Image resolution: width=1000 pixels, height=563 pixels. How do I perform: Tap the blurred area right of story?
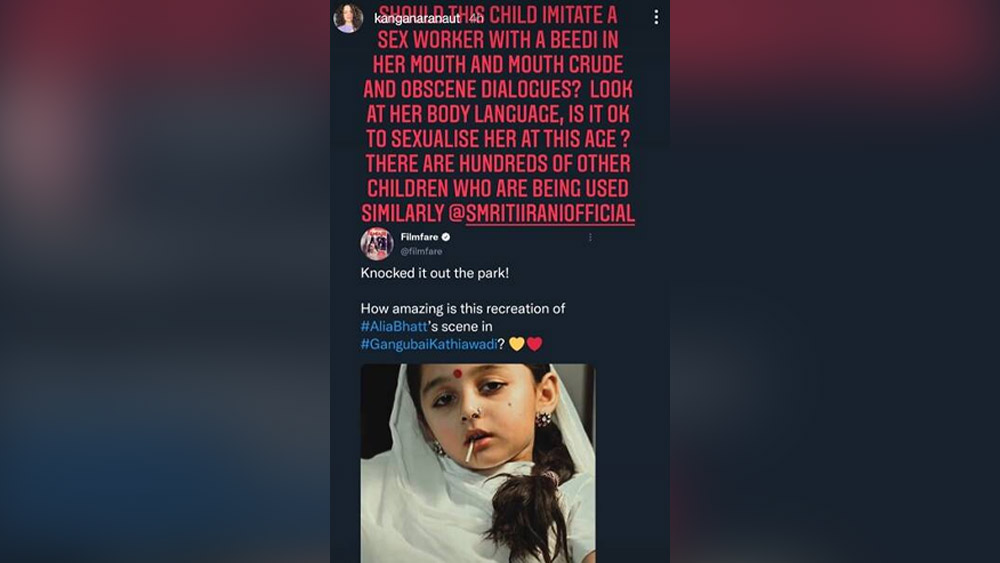(835, 281)
